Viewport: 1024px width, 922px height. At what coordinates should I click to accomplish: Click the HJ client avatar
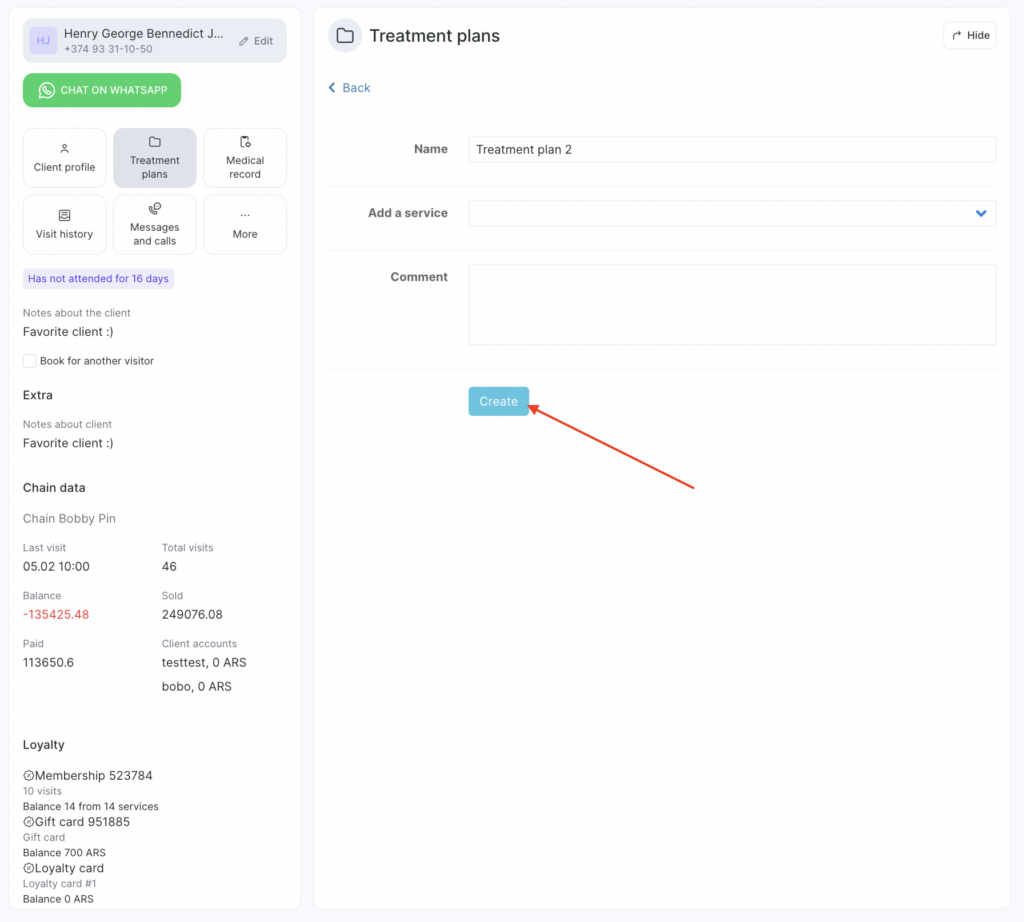43,41
